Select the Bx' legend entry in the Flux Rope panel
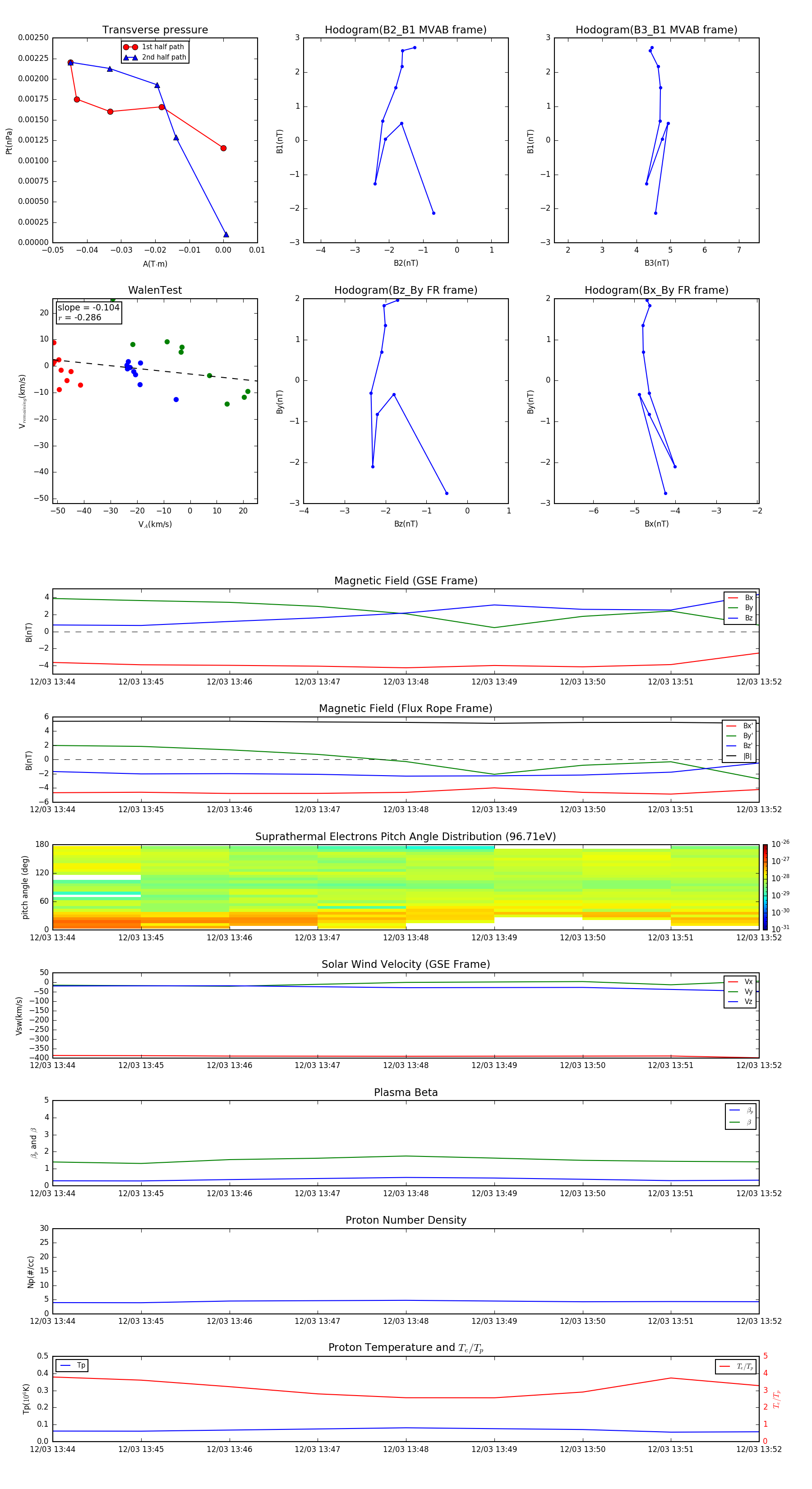The width and height of the screenshot is (812, 1489). click(739, 726)
